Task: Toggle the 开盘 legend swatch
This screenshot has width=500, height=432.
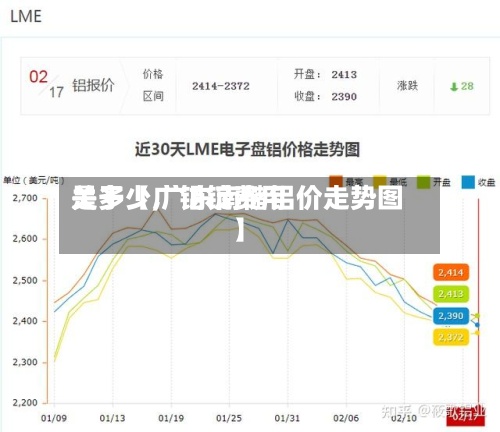Action: pyautogui.click(x=424, y=182)
